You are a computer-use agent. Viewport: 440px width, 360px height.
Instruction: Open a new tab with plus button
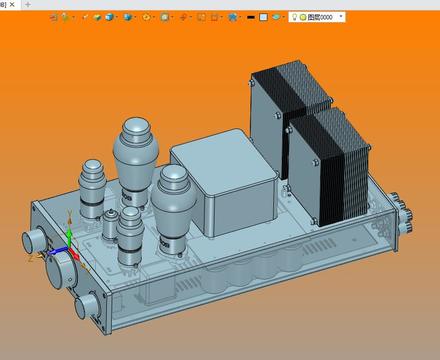(28, 4)
